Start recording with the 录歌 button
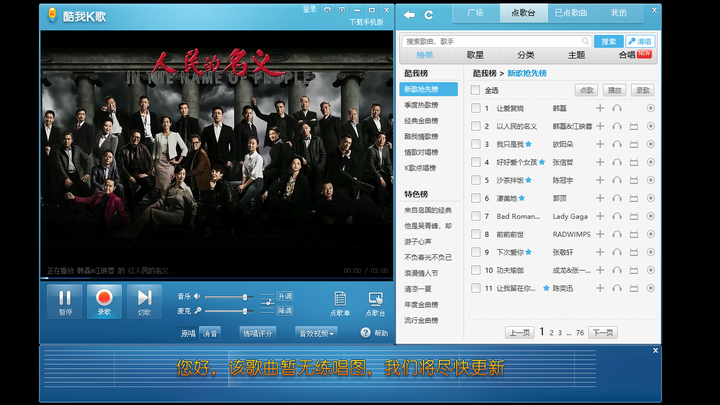Screen dimensions: 720x405 [x=104, y=301]
